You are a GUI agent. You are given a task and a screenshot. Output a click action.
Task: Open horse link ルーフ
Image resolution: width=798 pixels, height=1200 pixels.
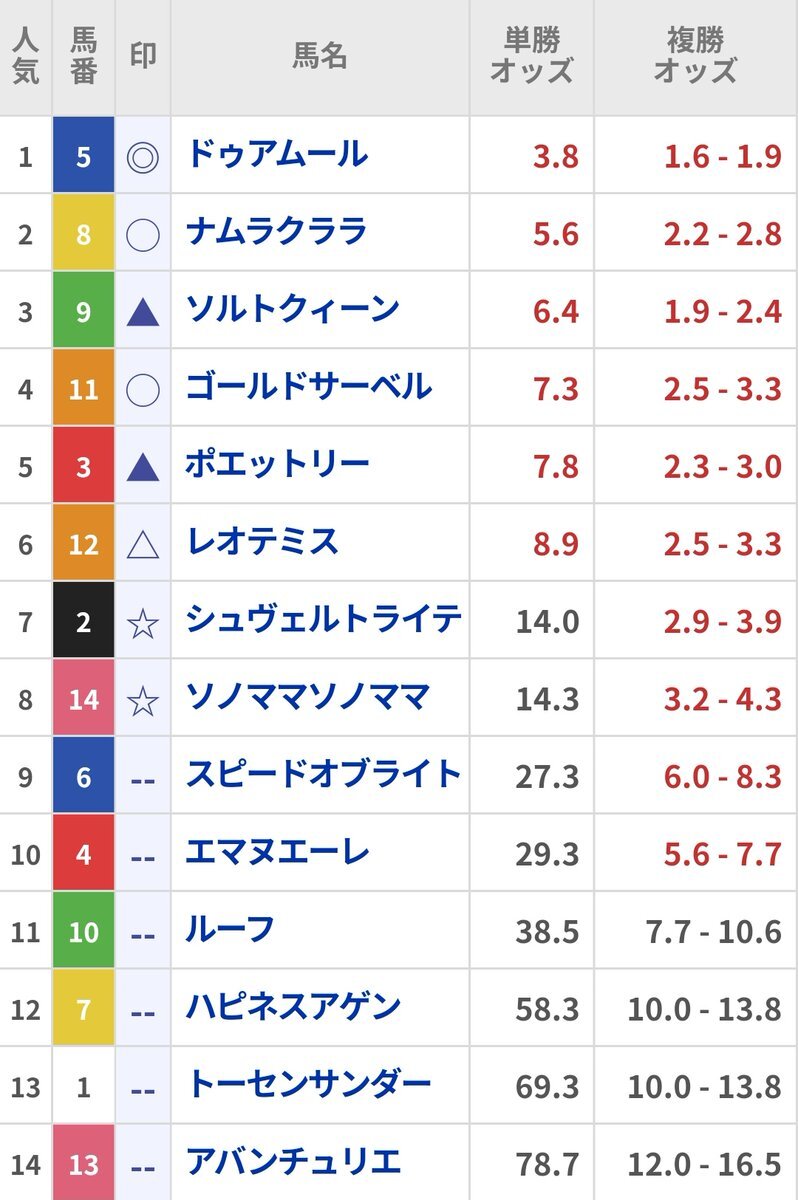(x=230, y=929)
